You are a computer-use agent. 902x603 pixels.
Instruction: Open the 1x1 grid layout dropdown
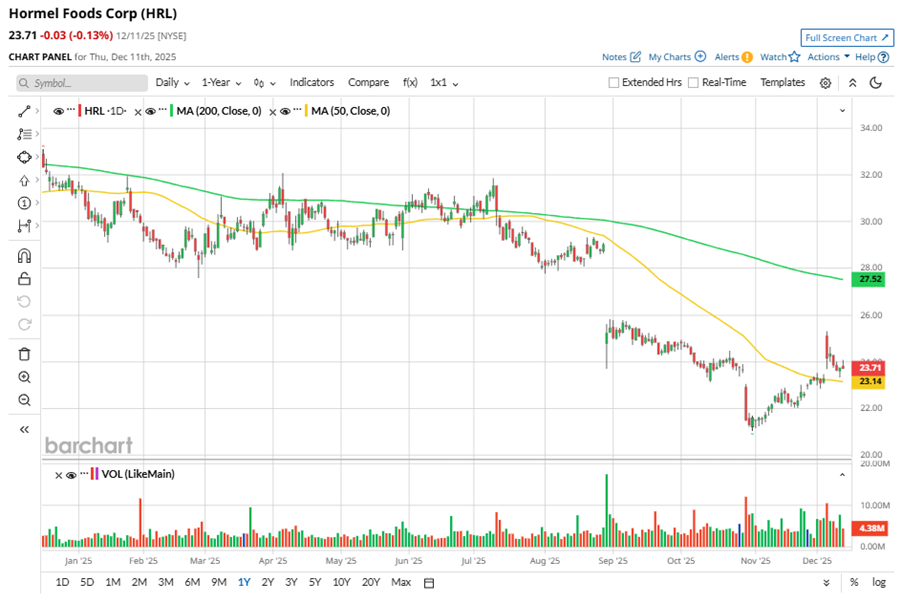(444, 82)
